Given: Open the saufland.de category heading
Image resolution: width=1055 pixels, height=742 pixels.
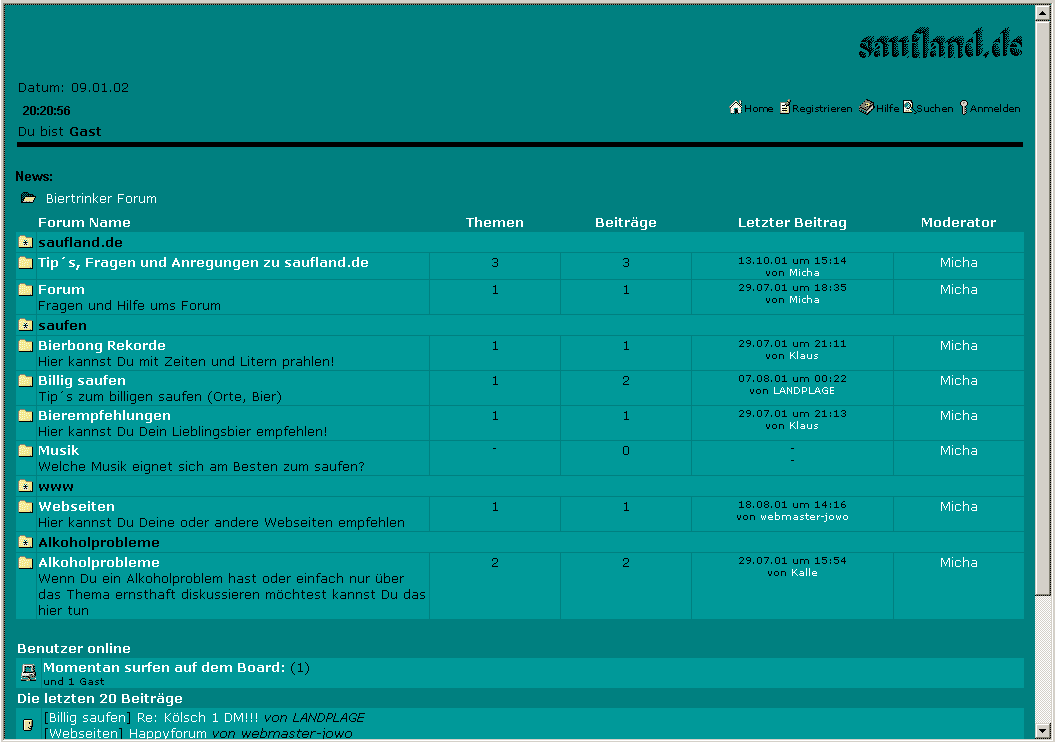Looking at the screenshot, I should click(80, 242).
